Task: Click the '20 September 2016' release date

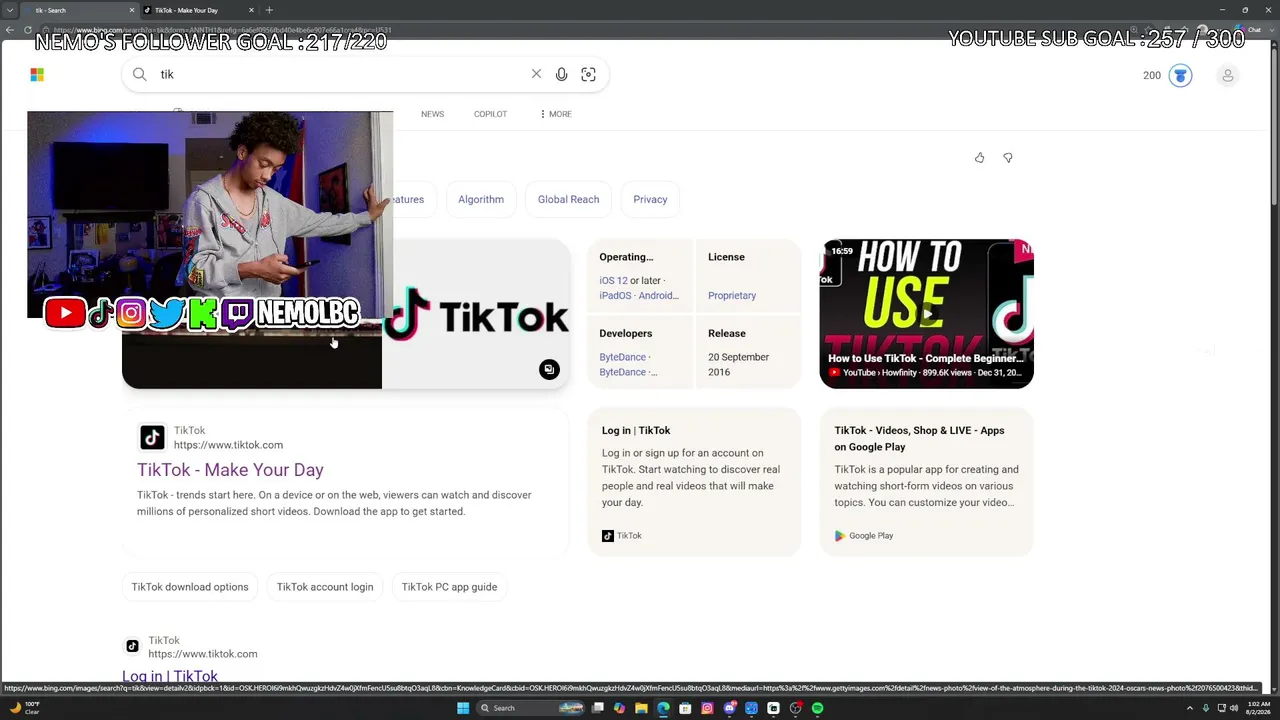Action: coord(739,365)
